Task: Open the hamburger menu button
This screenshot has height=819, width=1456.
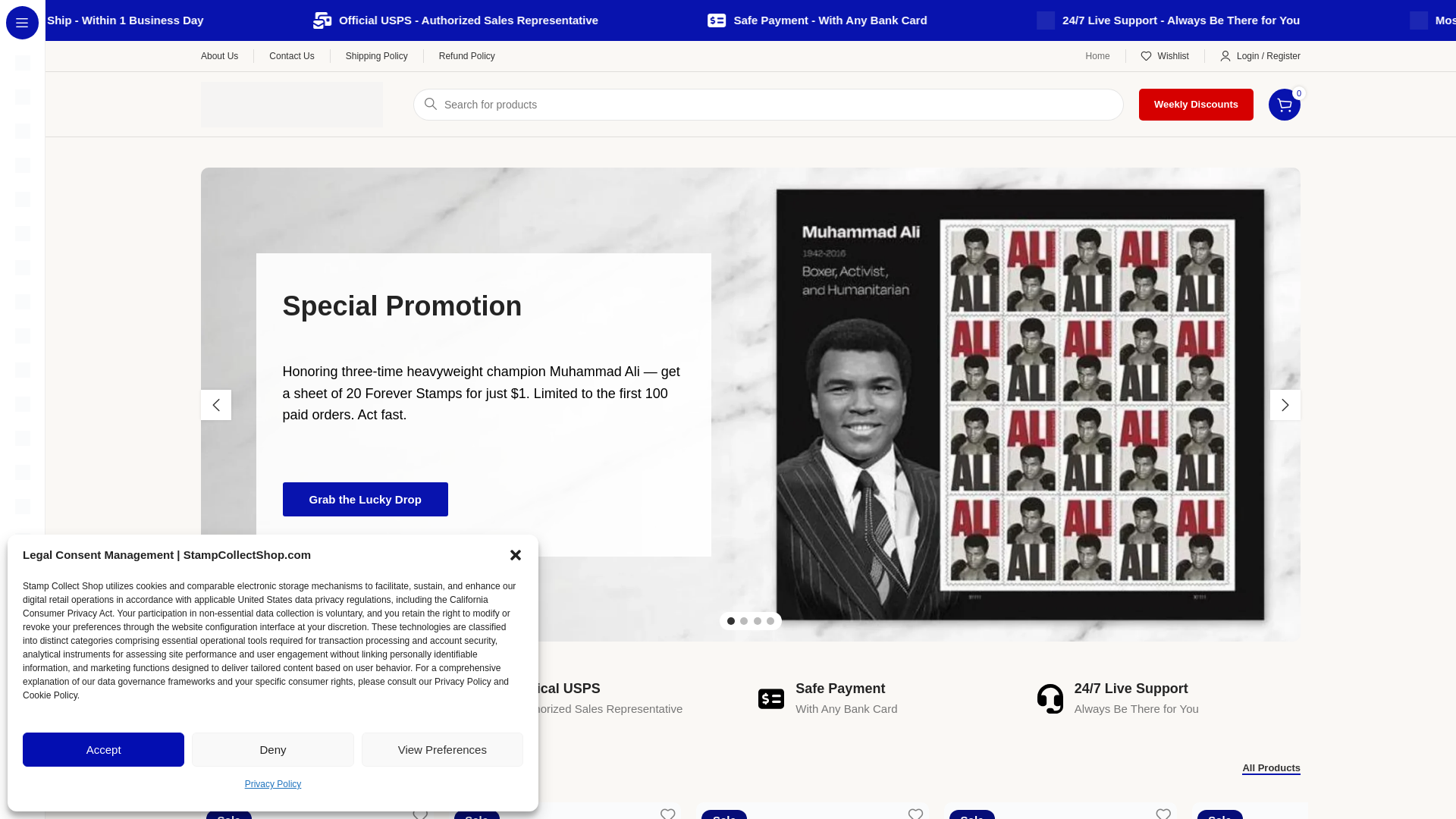Action: pos(22,23)
